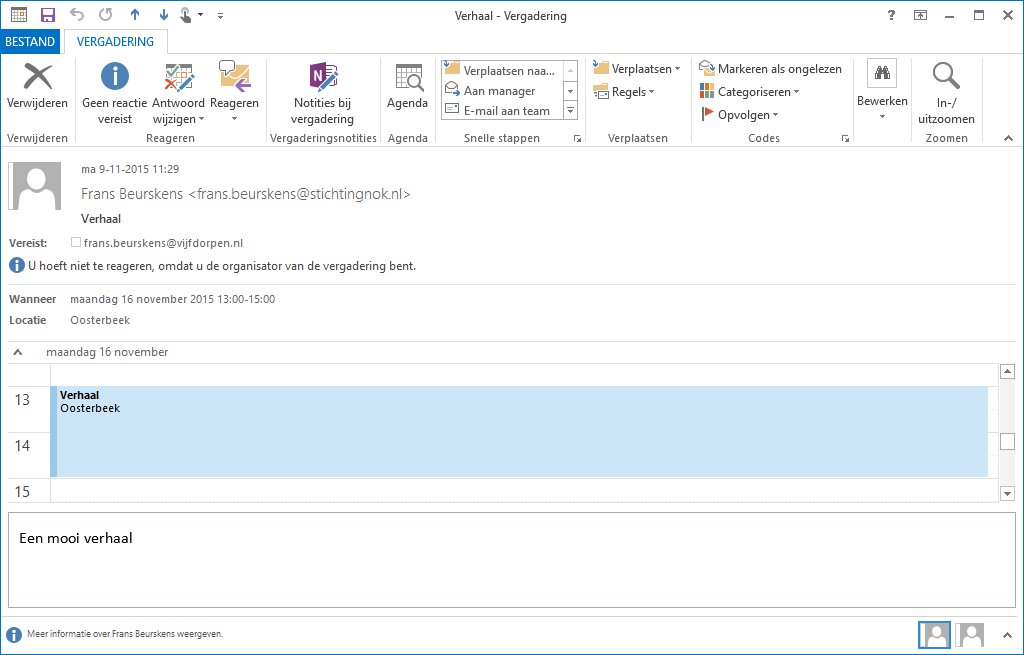Open the Agenda calendar icon
This screenshot has width=1024, height=655.
click(x=407, y=78)
